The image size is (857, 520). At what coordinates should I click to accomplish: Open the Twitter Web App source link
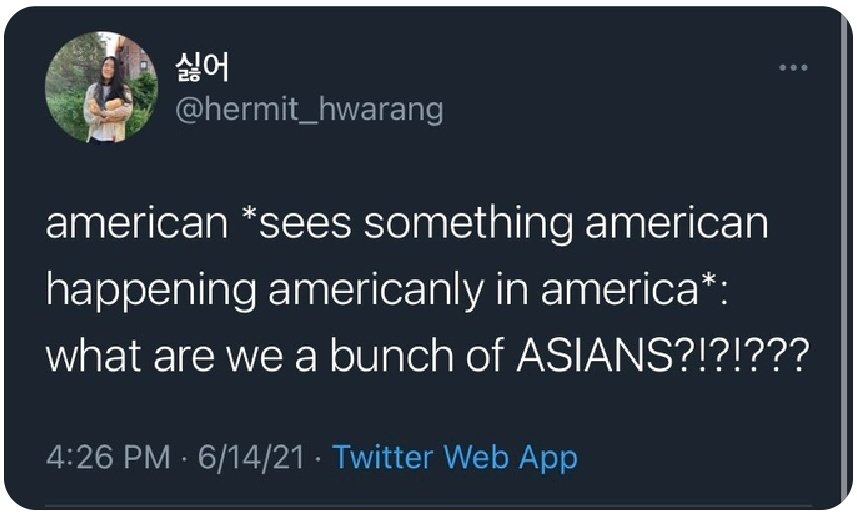click(x=455, y=458)
